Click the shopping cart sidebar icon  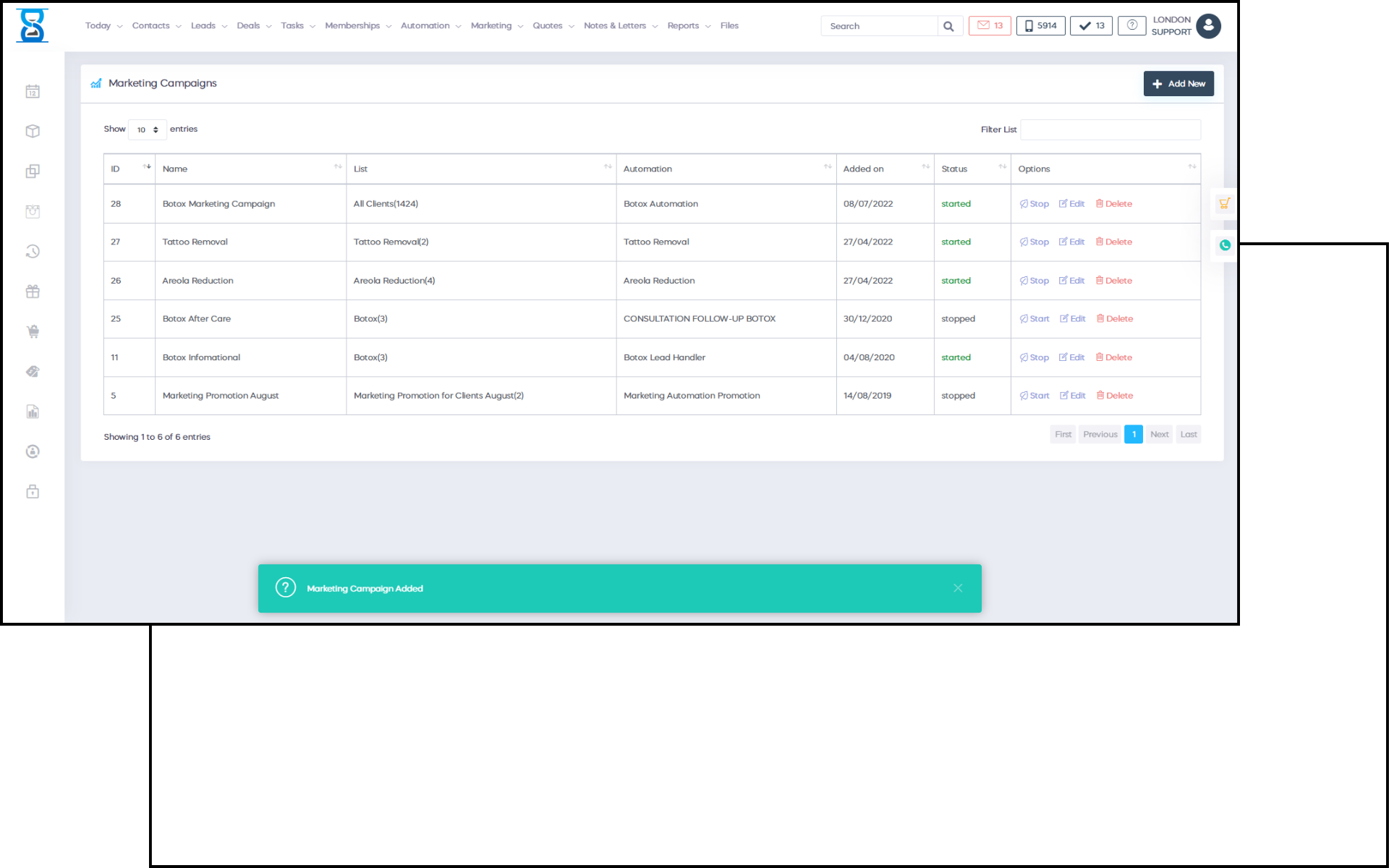coord(33,332)
